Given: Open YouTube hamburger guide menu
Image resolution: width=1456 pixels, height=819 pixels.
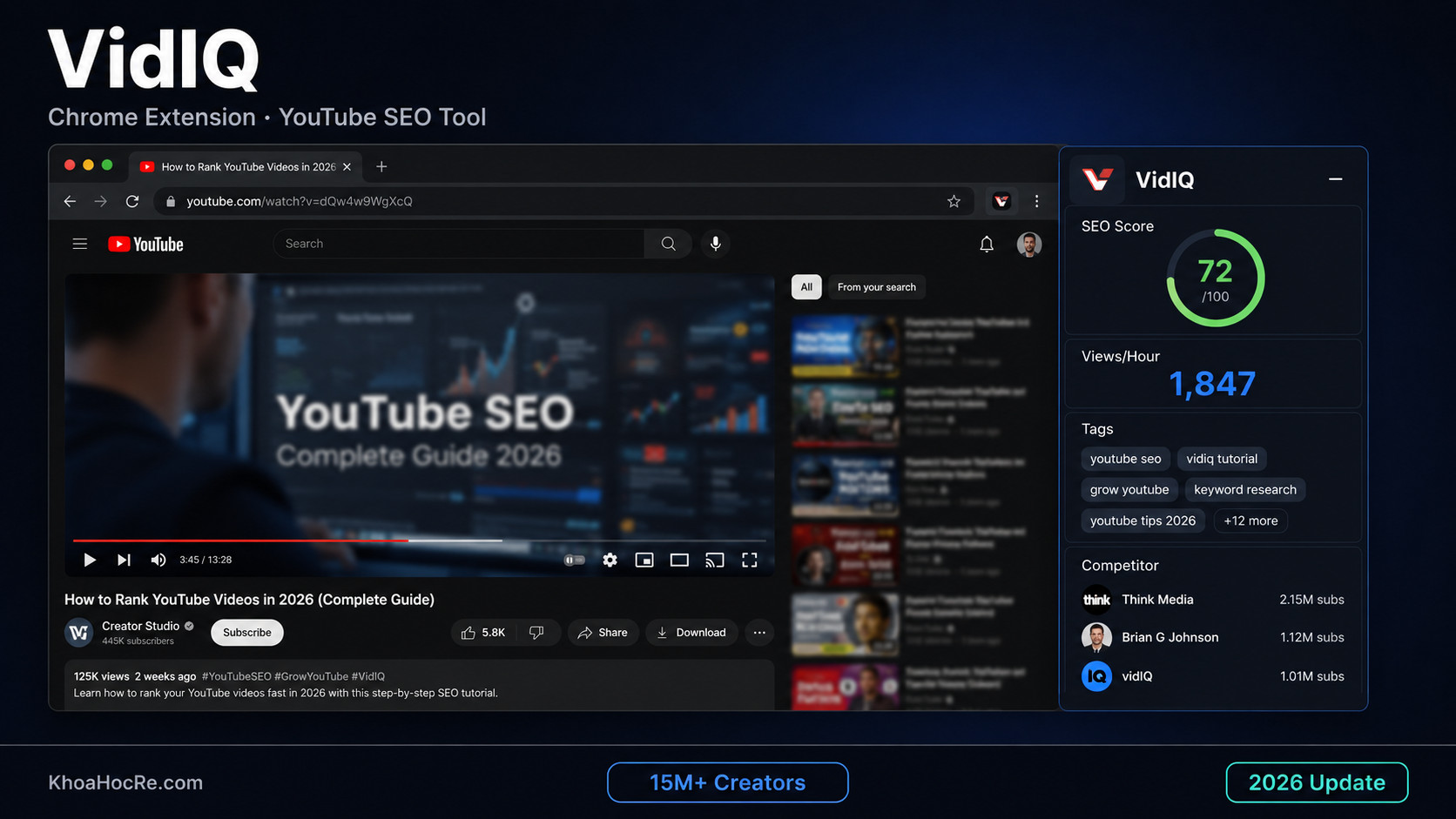Looking at the screenshot, I should [80, 244].
